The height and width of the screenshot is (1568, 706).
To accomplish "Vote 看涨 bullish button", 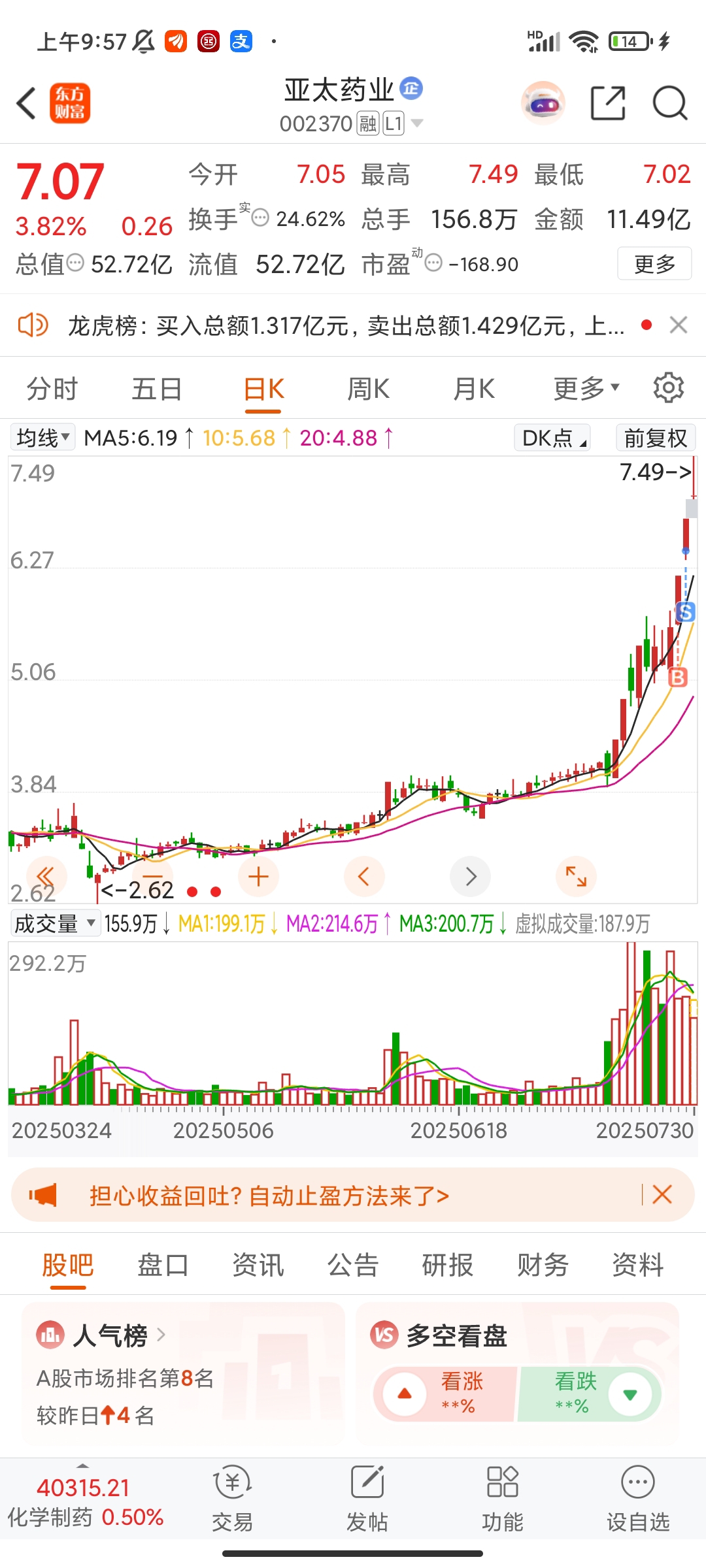I will click(x=445, y=1394).
